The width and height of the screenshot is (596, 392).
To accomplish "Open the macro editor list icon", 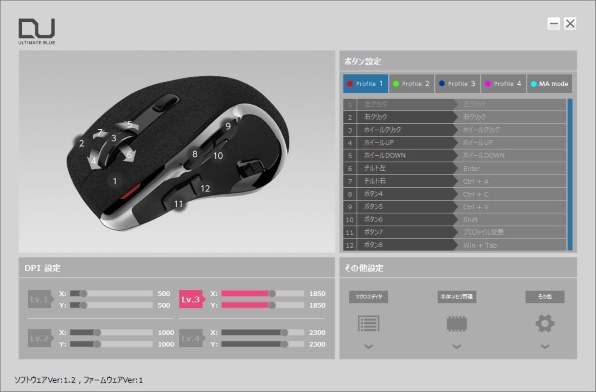I will (x=368, y=324).
